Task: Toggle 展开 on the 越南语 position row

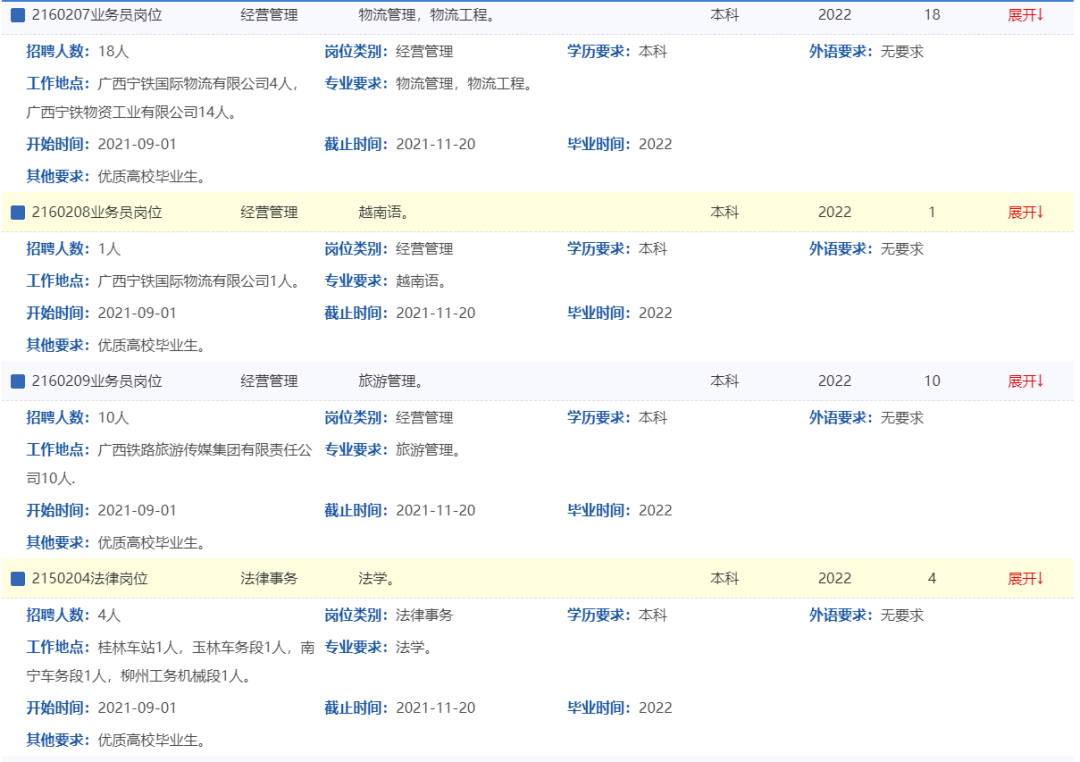Action: click(1025, 212)
